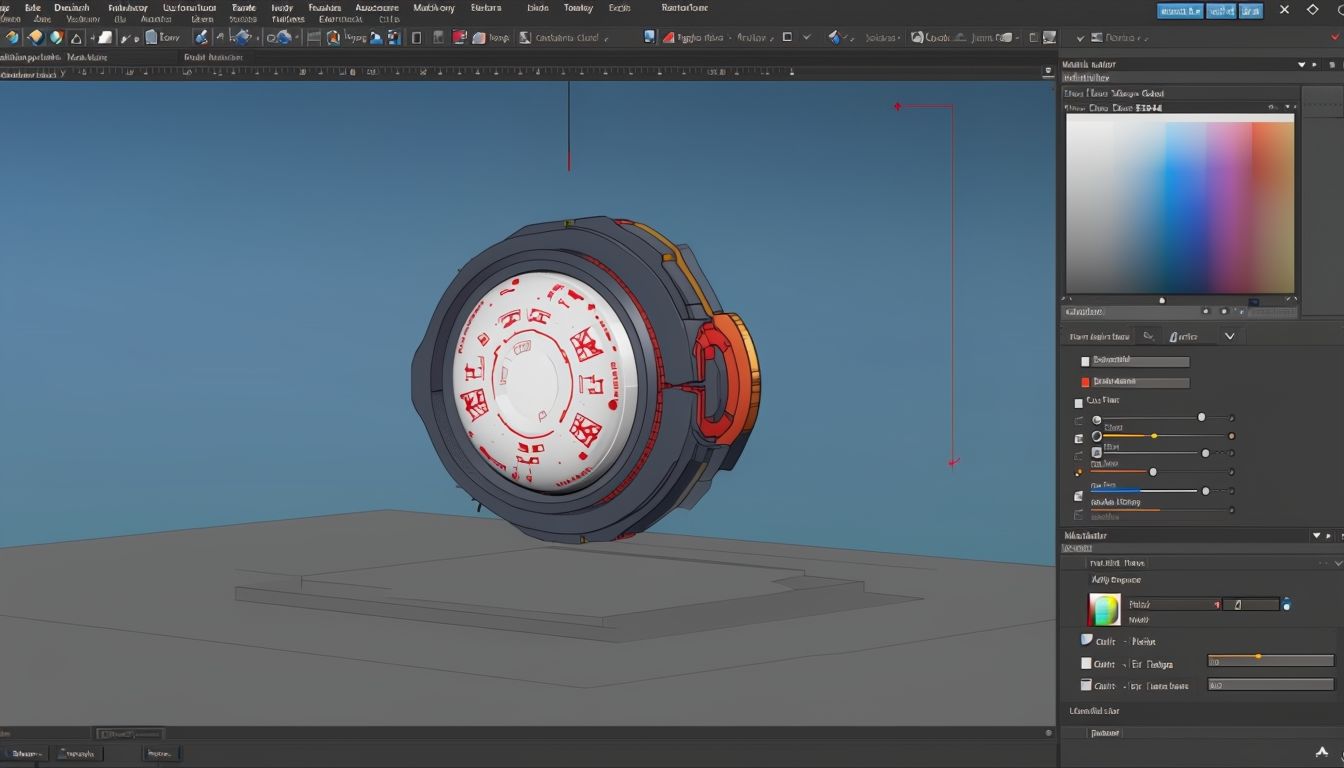This screenshot has width=1344, height=768.
Task: Click the horizontal scrollbar below the viewport
Action: point(129,734)
